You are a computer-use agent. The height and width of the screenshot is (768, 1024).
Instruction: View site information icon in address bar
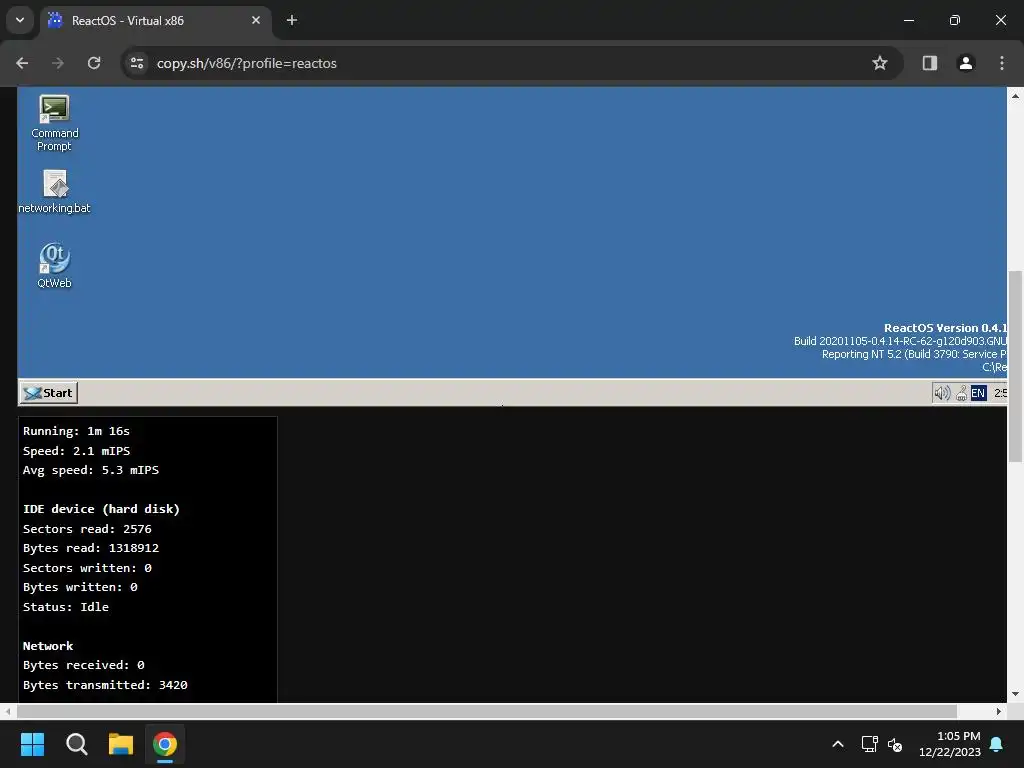coord(137,63)
